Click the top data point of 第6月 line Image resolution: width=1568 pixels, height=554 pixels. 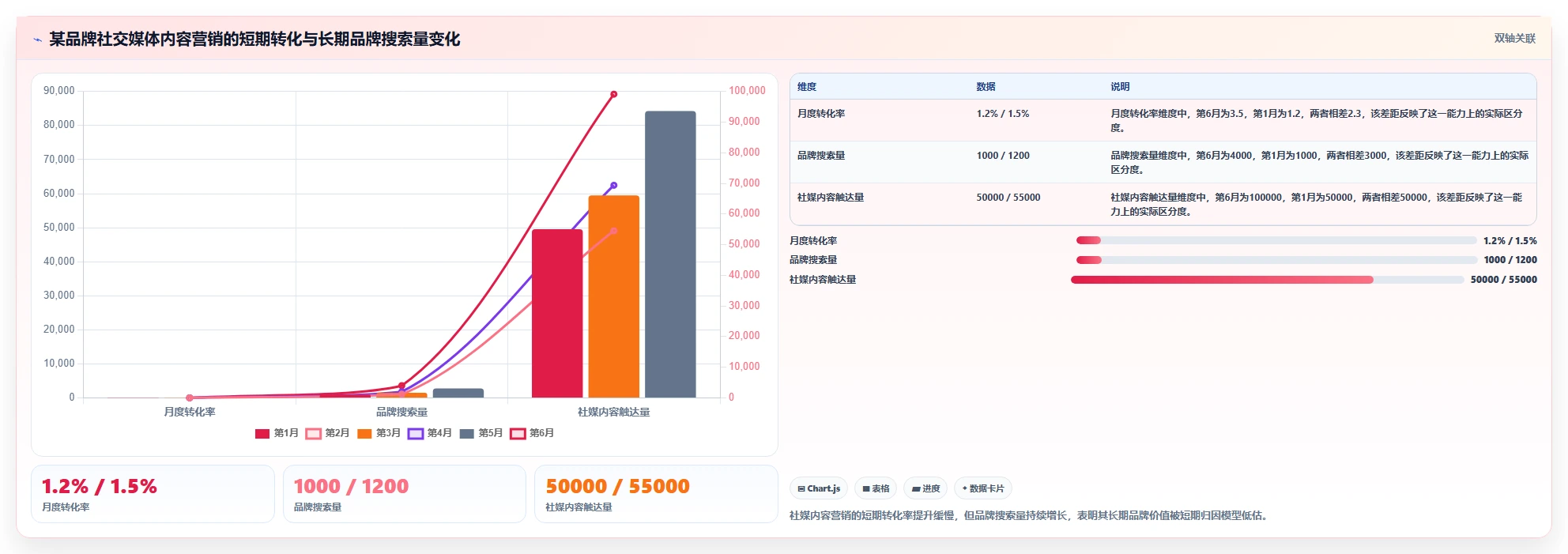point(613,94)
